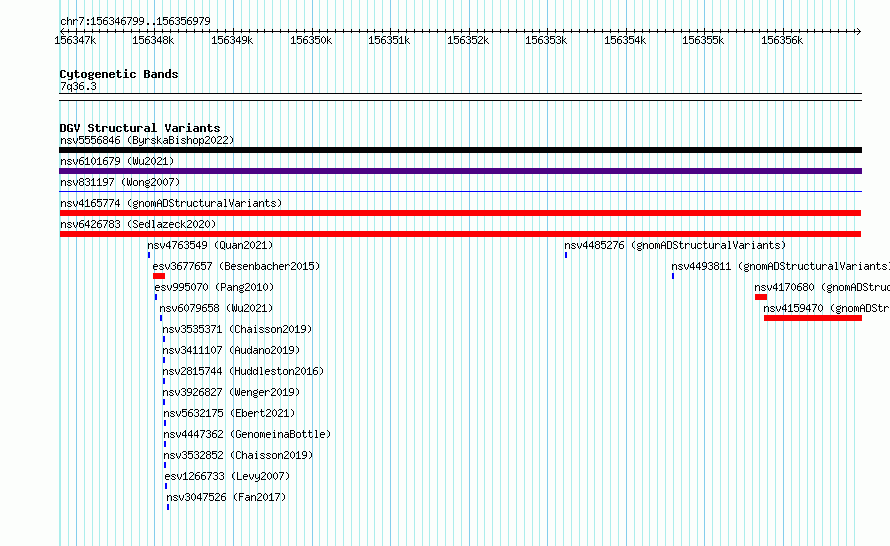Click the 156352k ruler label
890x546 pixels.
(468, 40)
